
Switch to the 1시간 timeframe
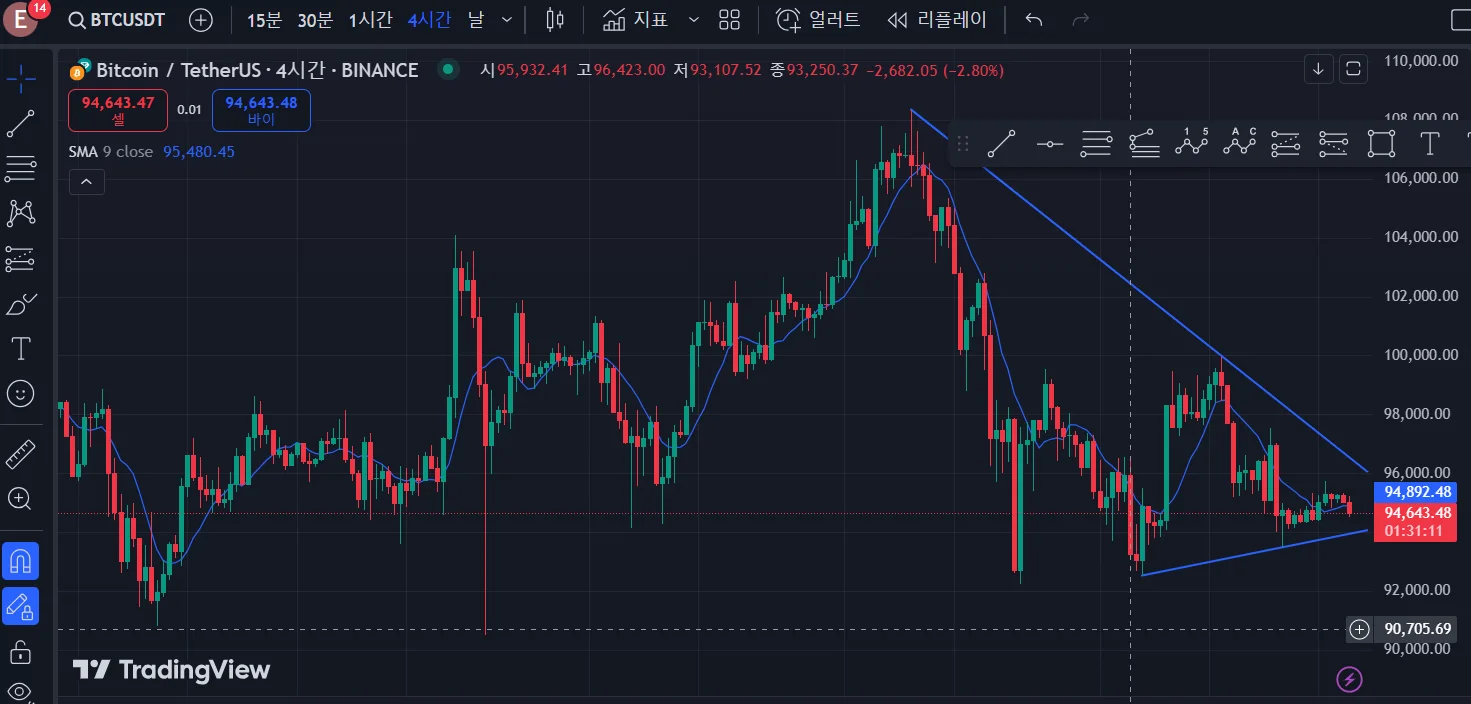pyautogui.click(x=372, y=20)
